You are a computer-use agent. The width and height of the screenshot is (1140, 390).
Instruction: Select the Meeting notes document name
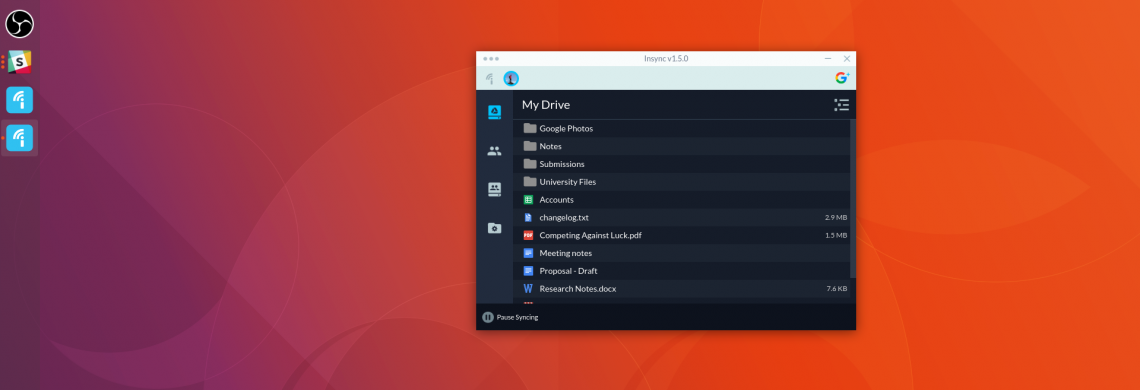pyautogui.click(x=566, y=253)
